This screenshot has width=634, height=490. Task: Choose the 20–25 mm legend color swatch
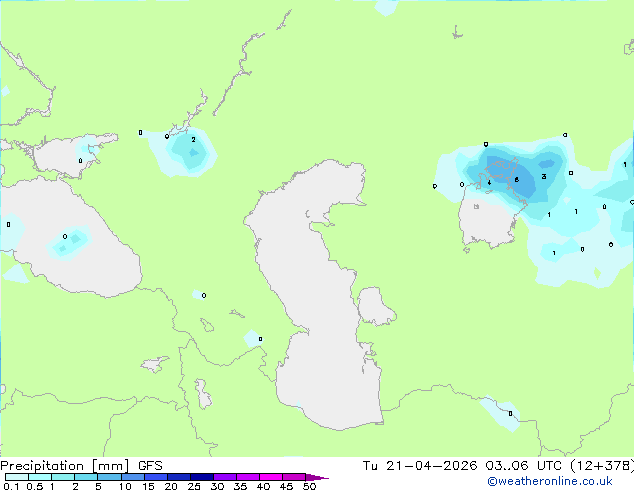tap(179, 477)
